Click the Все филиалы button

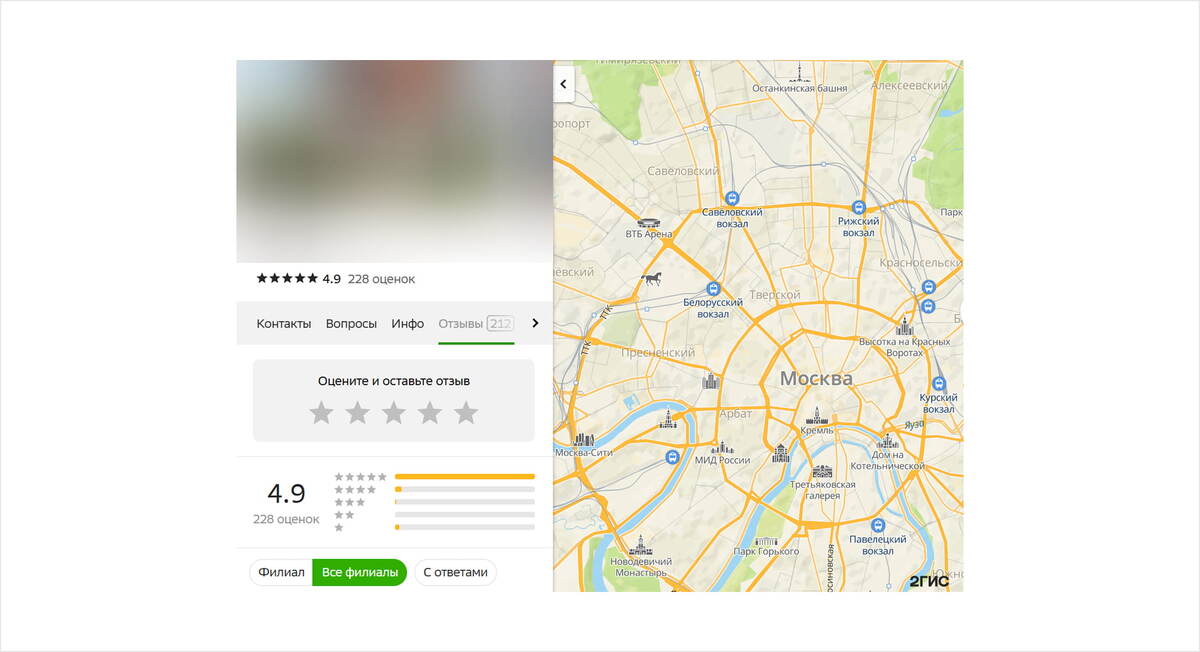359,572
